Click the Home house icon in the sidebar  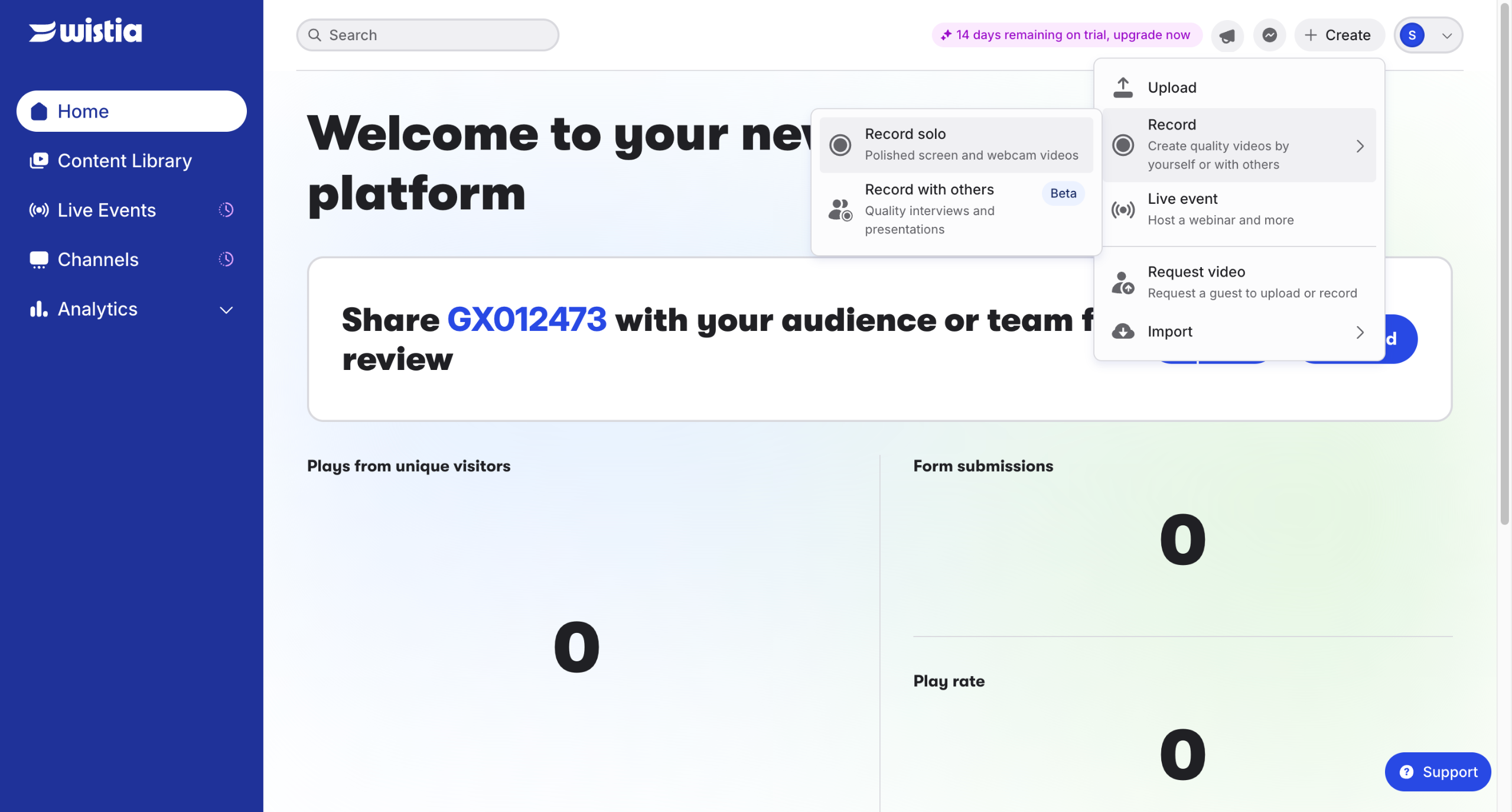[39, 111]
